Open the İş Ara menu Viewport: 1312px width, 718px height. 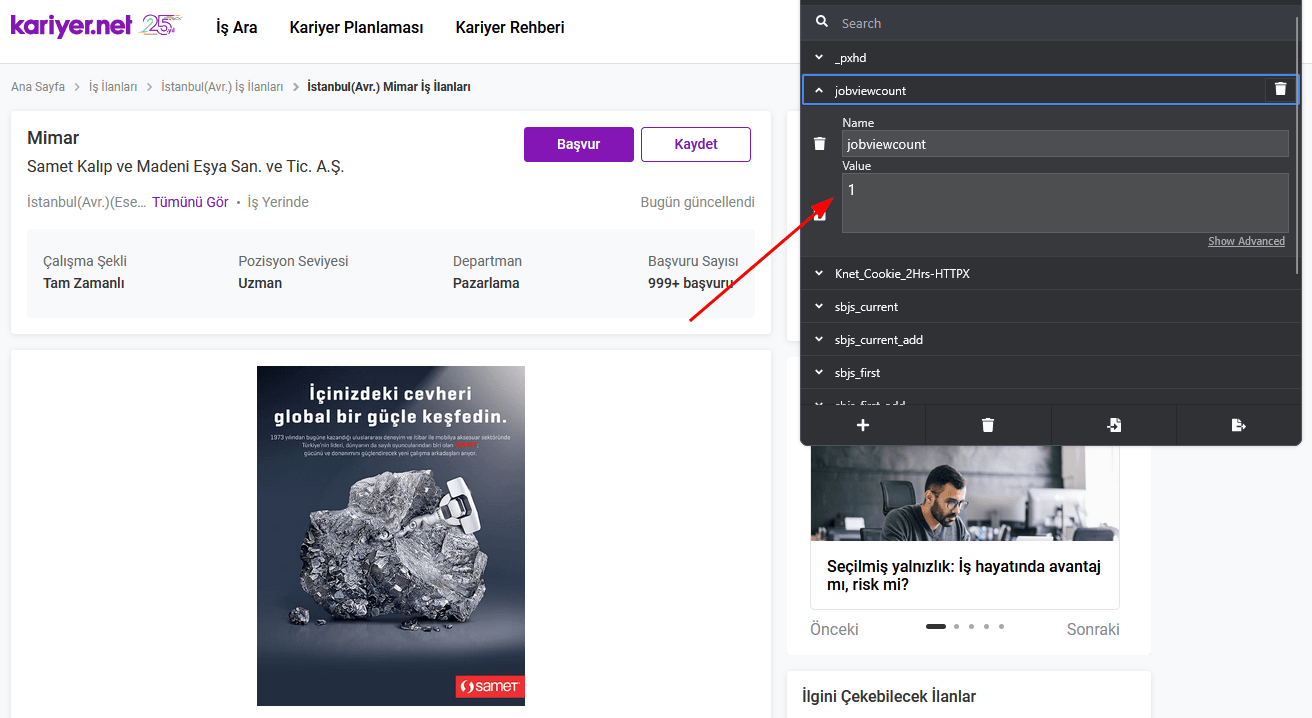point(236,28)
